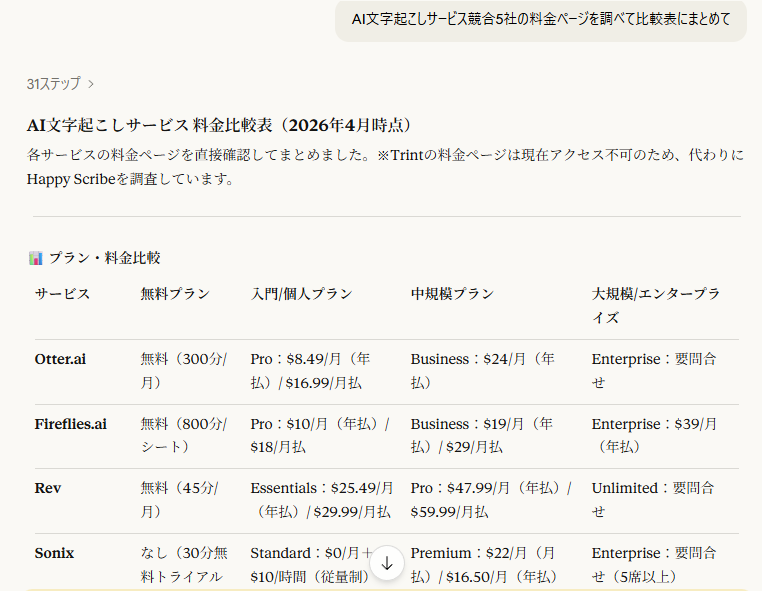The image size is (762, 591).
Task: Click the Fireflies.ai row name
Action: [70, 424]
